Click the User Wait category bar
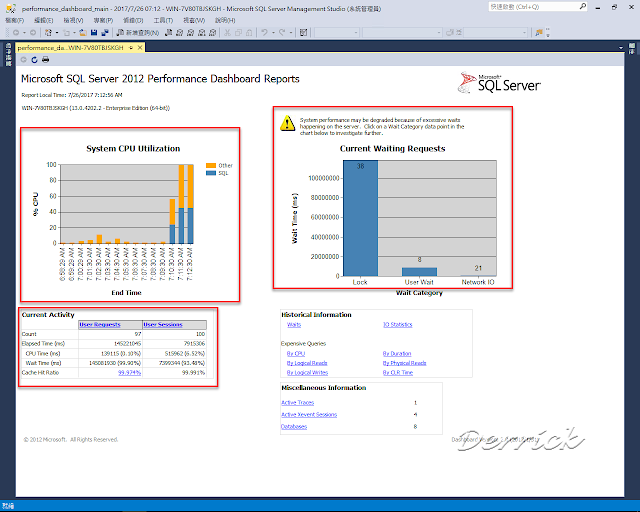This screenshot has width=640, height=512. click(x=419, y=272)
